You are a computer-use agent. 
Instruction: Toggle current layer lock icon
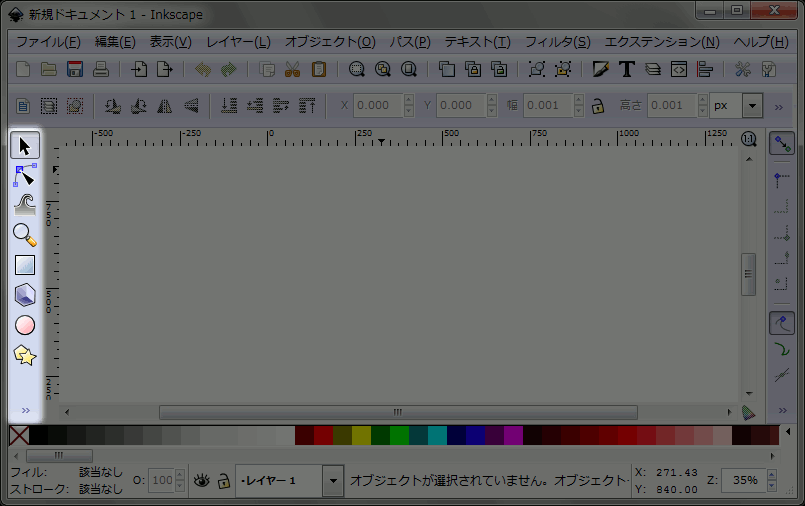[x=224, y=480]
